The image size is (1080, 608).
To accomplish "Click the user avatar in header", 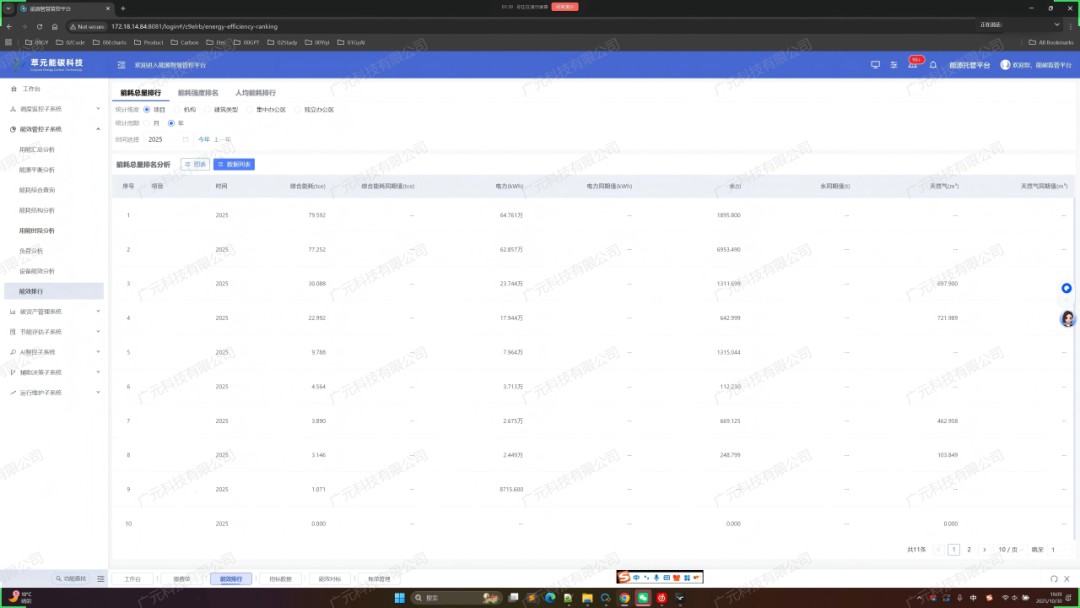I will (x=1005, y=65).
